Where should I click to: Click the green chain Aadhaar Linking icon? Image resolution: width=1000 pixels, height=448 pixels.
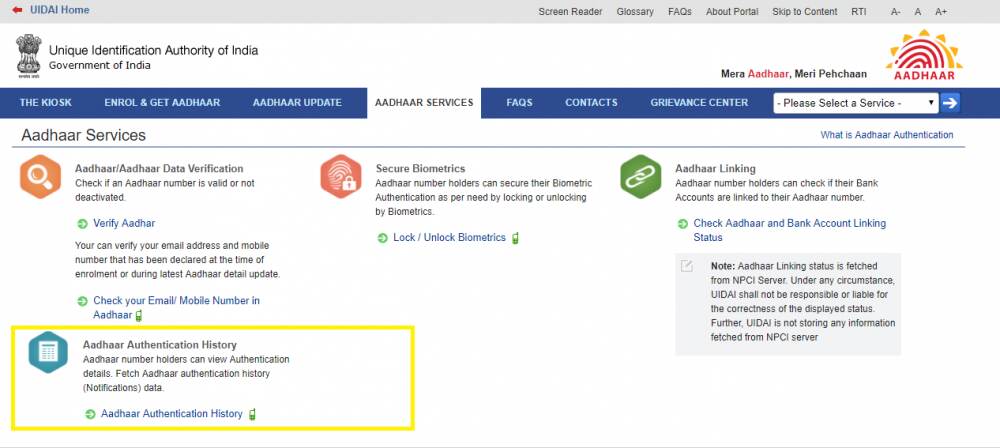[641, 177]
